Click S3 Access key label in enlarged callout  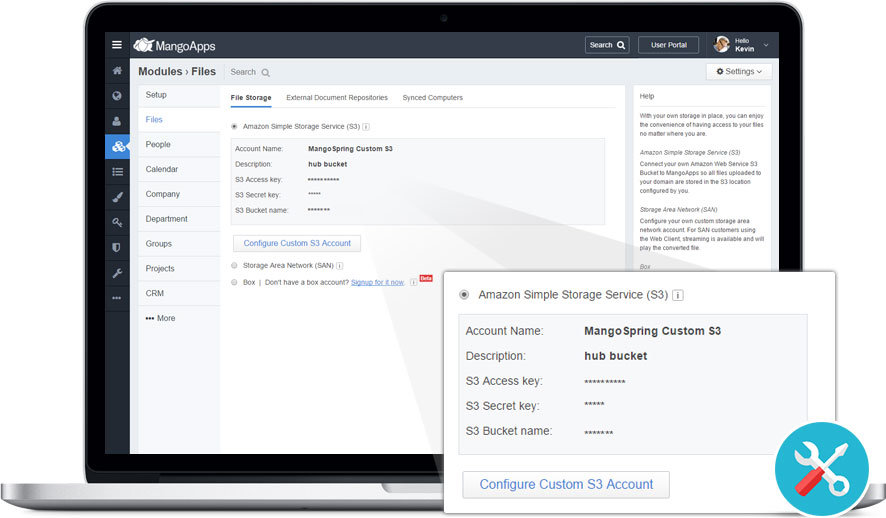coord(504,381)
